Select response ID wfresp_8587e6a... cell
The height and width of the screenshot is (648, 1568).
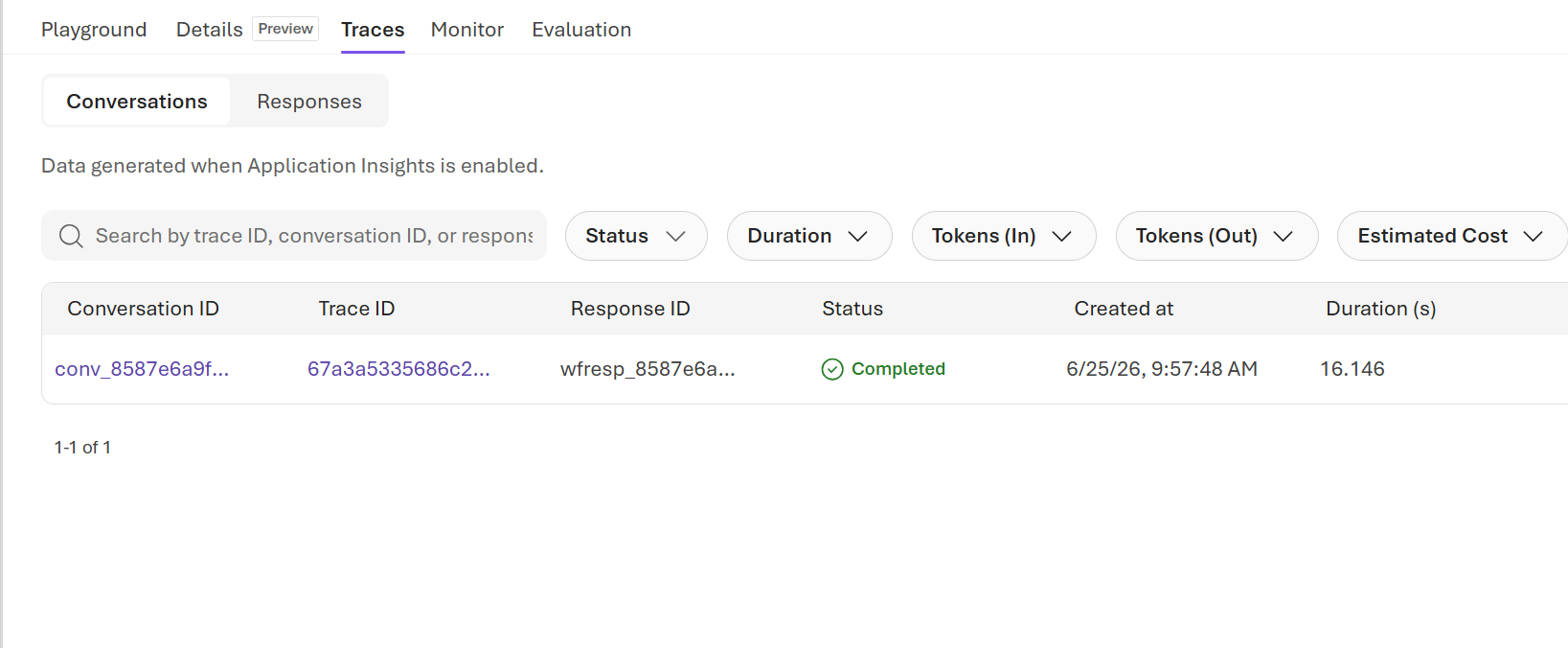(x=648, y=369)
